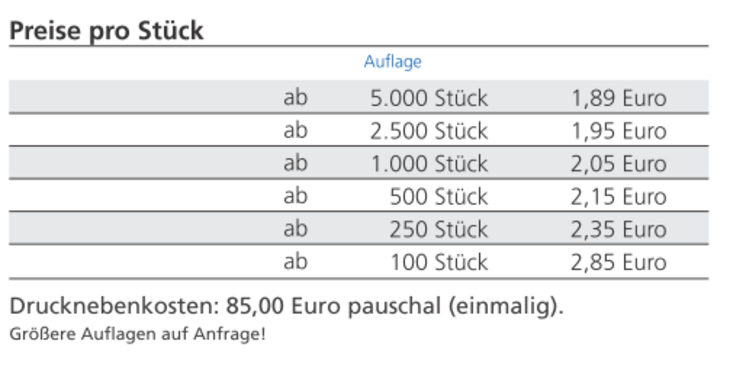
Task: Select the 1,89 Euro price
Action: click(619, 99)
